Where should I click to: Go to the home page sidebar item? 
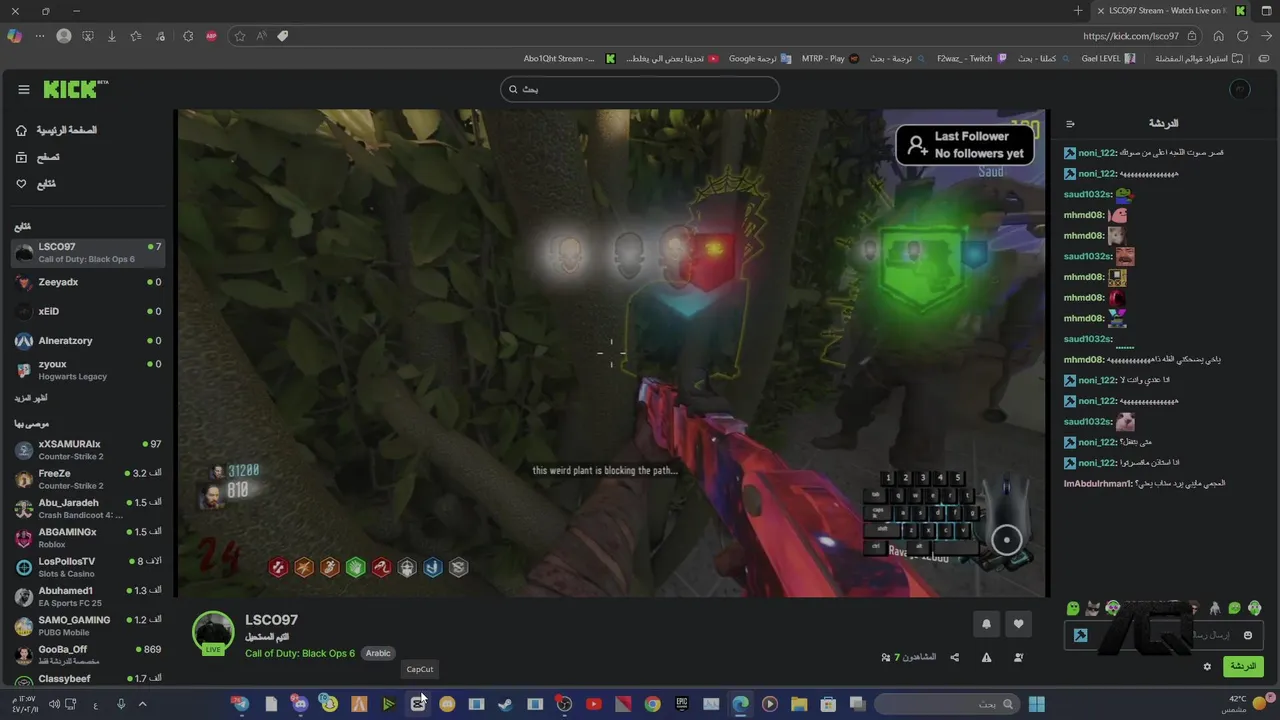[x=57, y=131]
